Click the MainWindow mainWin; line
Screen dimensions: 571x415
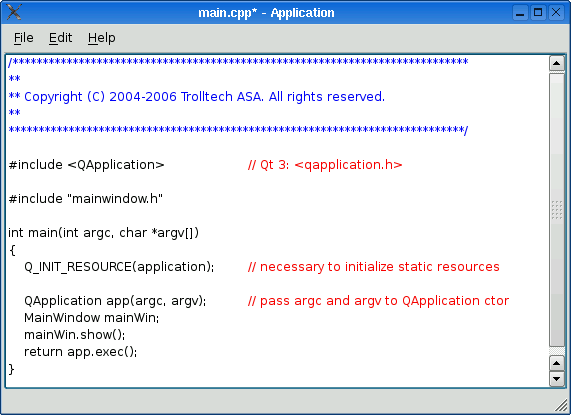click(x=92, y=318)
